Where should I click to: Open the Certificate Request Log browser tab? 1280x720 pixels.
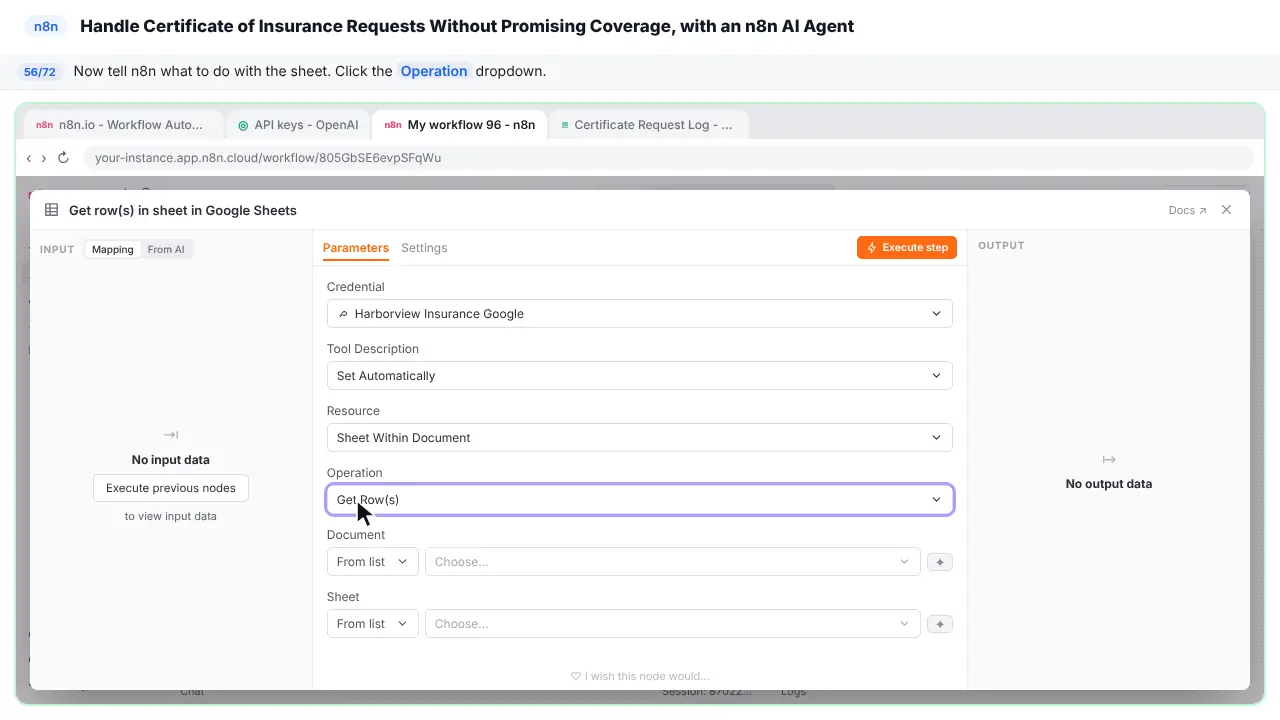pos(647,125)
